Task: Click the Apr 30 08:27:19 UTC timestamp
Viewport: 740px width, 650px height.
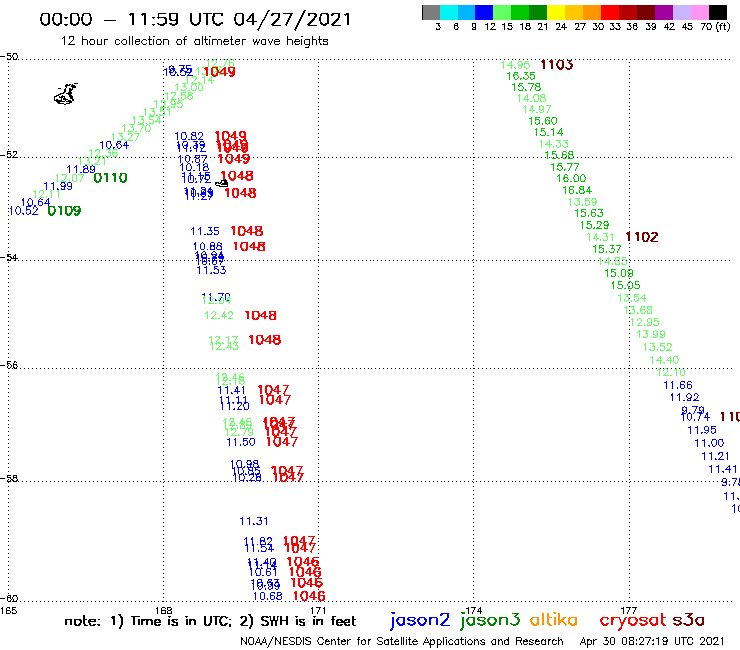Action: 652,641
